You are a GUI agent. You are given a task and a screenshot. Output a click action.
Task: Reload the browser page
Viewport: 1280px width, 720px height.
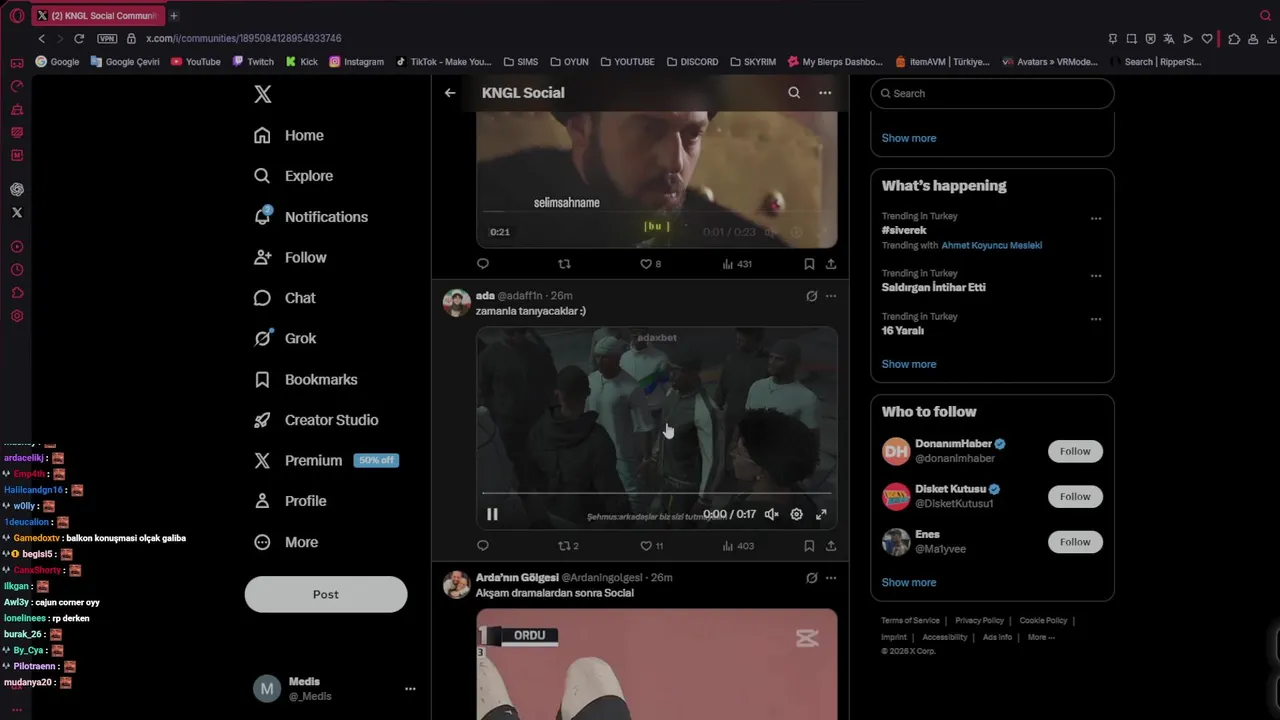coord(79,38)
